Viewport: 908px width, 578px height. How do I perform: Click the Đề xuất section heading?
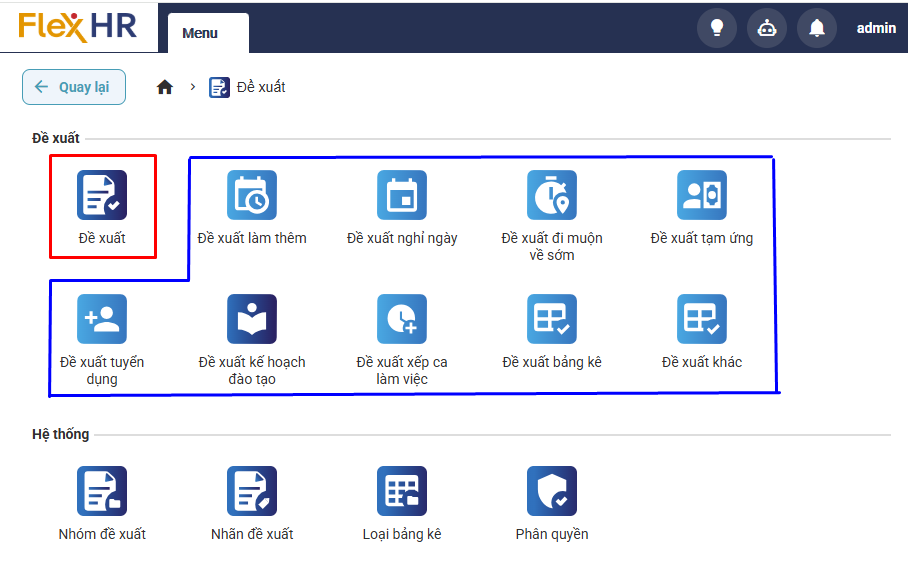point(56,138)
